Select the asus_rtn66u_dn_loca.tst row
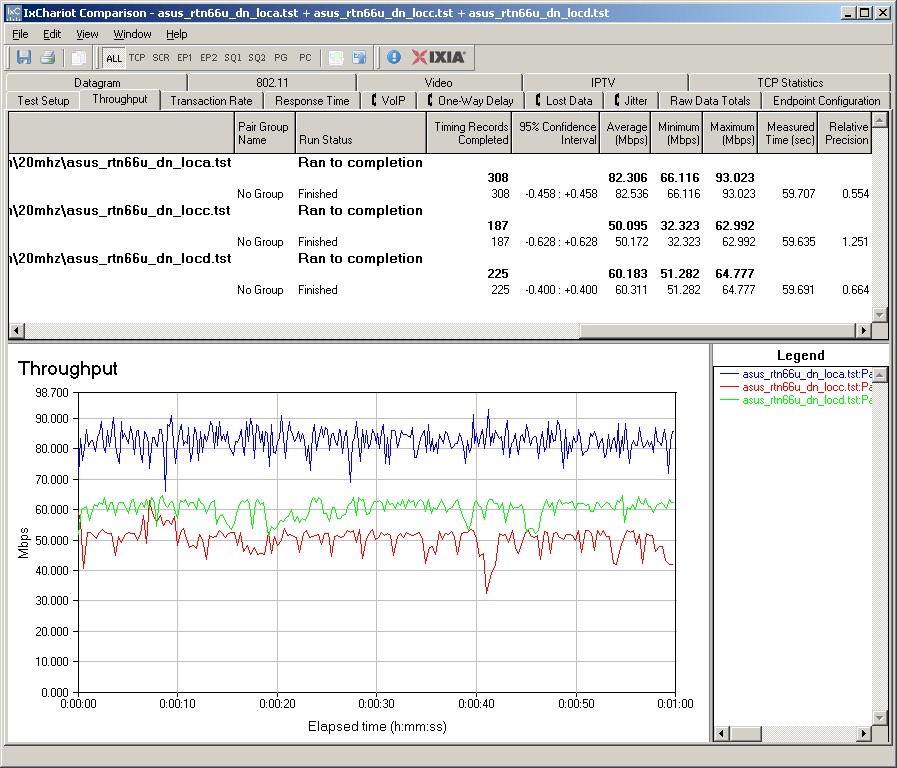Image resolution: width=897 pixels, height=768 pixels. [x=440, y=162]
